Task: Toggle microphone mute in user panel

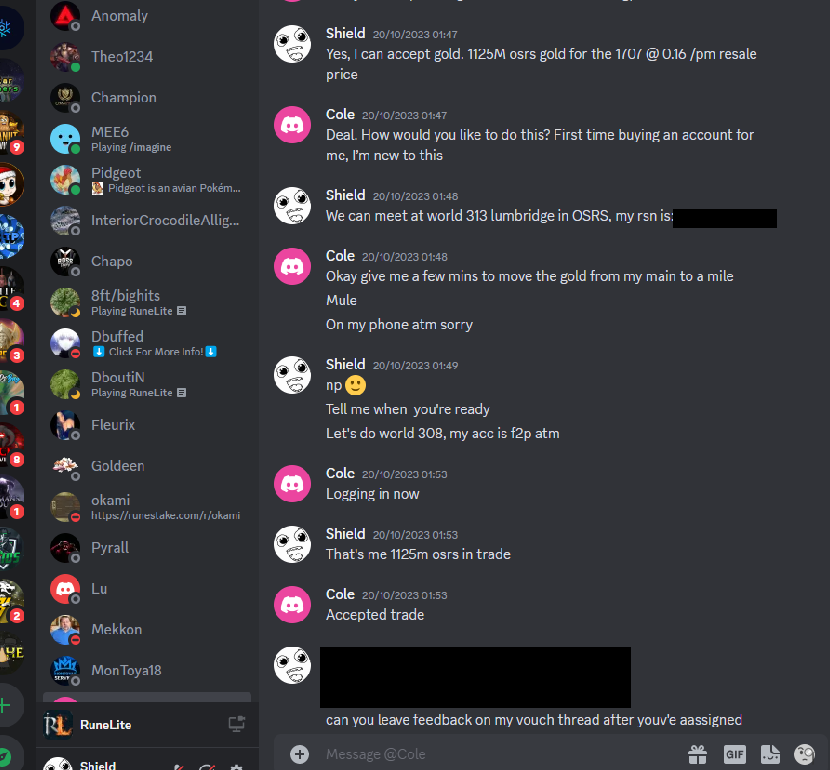Action: 178,767
